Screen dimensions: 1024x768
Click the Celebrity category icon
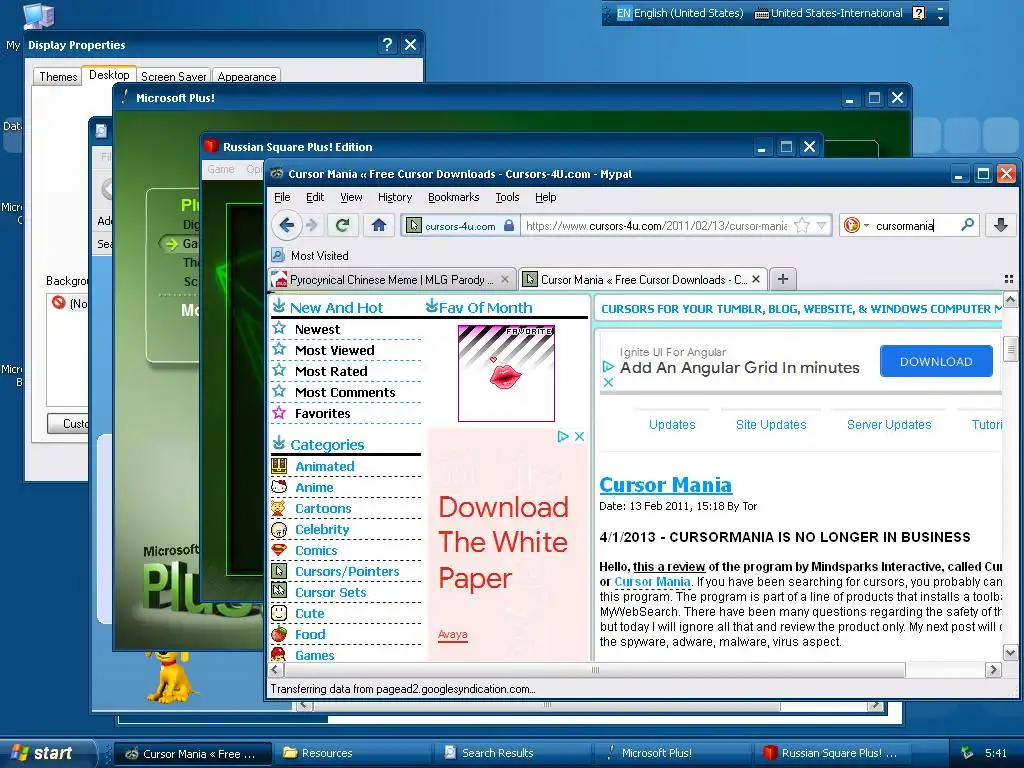[x=279, y=529]
